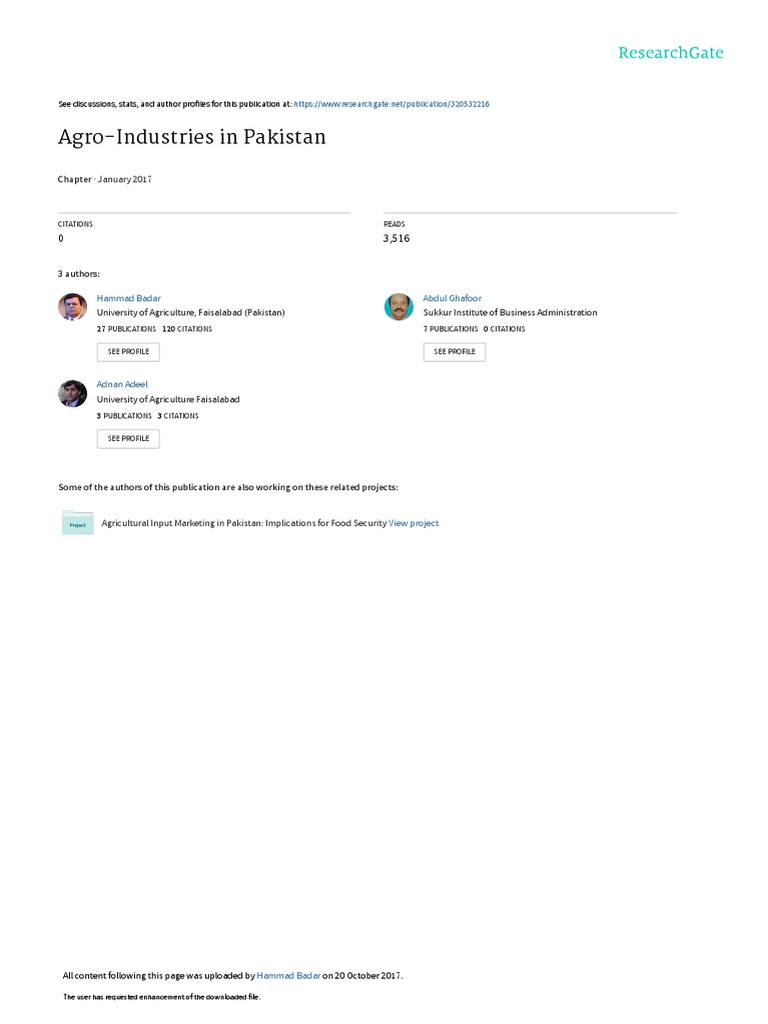Click Adnan Adeel's profile photo
This screenshot has width=768, height=1024.
(x=73, y=394)
